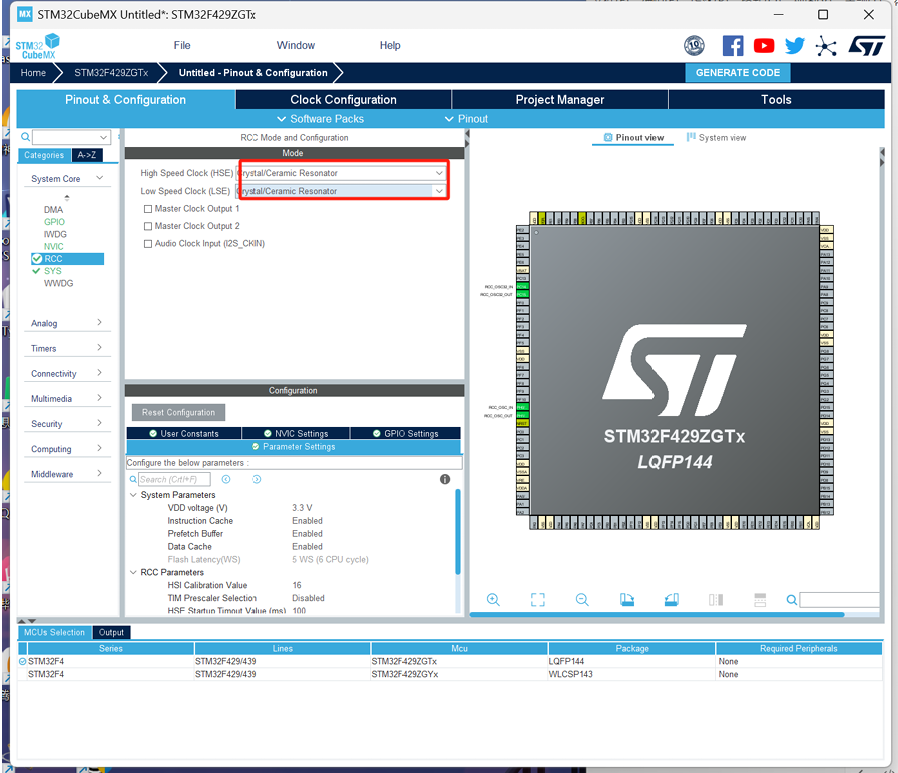Click the Reset Configuration button
This screenshot has width=898, height=773.
179,412
